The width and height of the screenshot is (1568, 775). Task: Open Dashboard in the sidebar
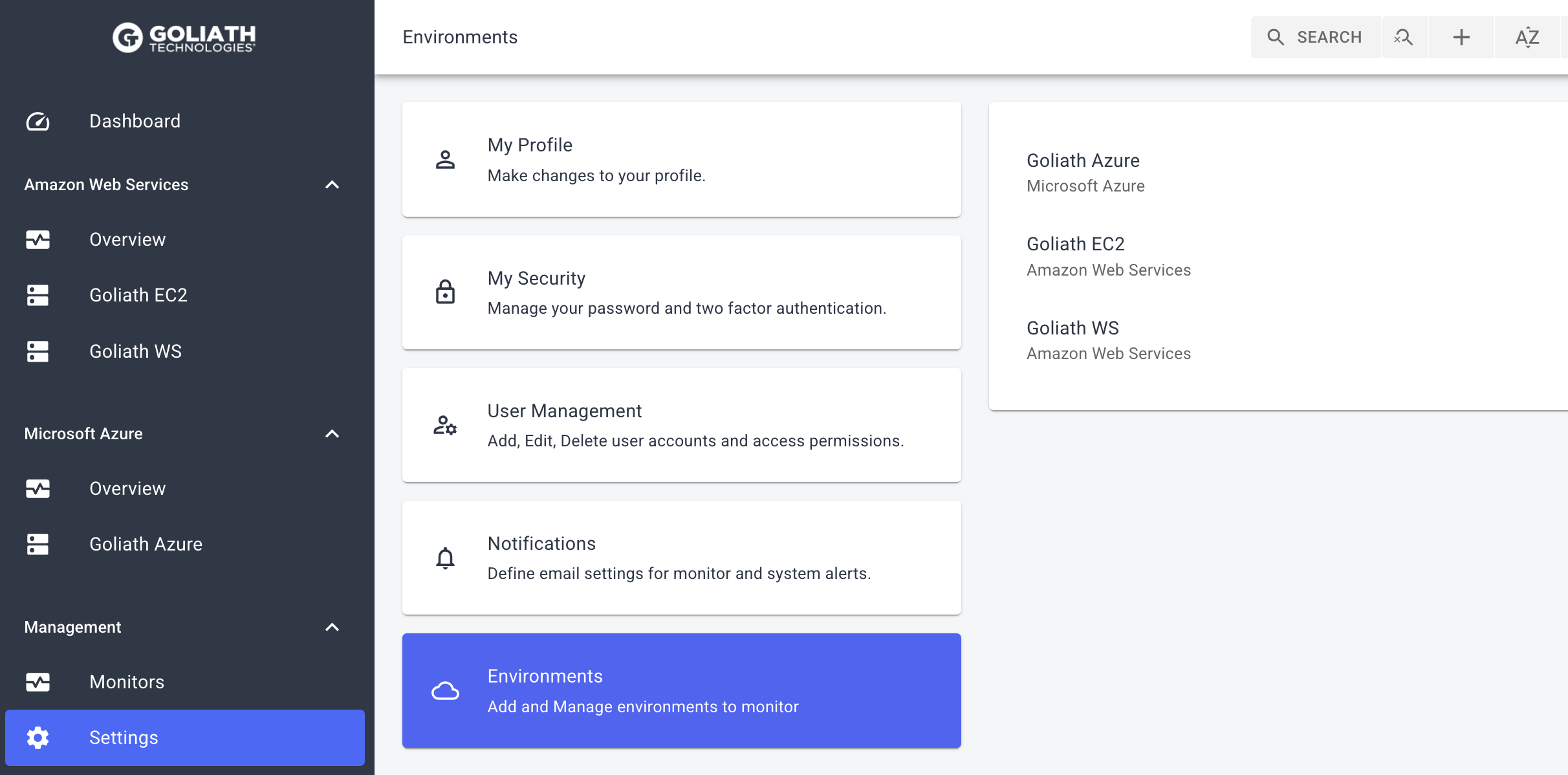[x=185, y=121]
